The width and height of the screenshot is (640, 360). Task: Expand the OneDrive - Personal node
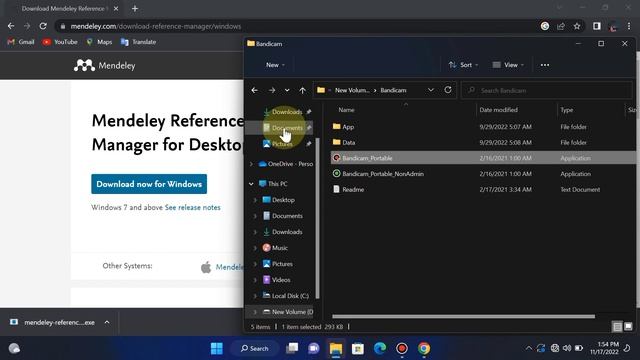pyautogui.click(x=251, y=164)
